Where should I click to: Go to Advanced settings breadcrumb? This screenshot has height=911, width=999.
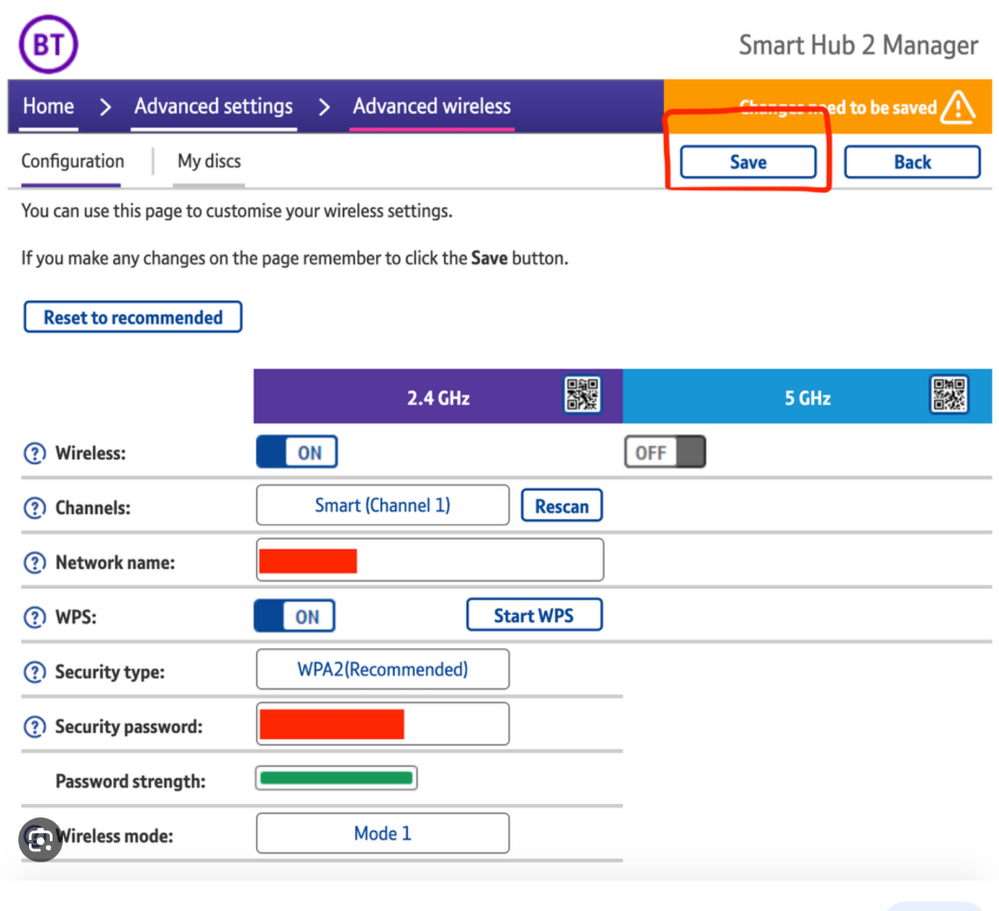click(214, 106)
